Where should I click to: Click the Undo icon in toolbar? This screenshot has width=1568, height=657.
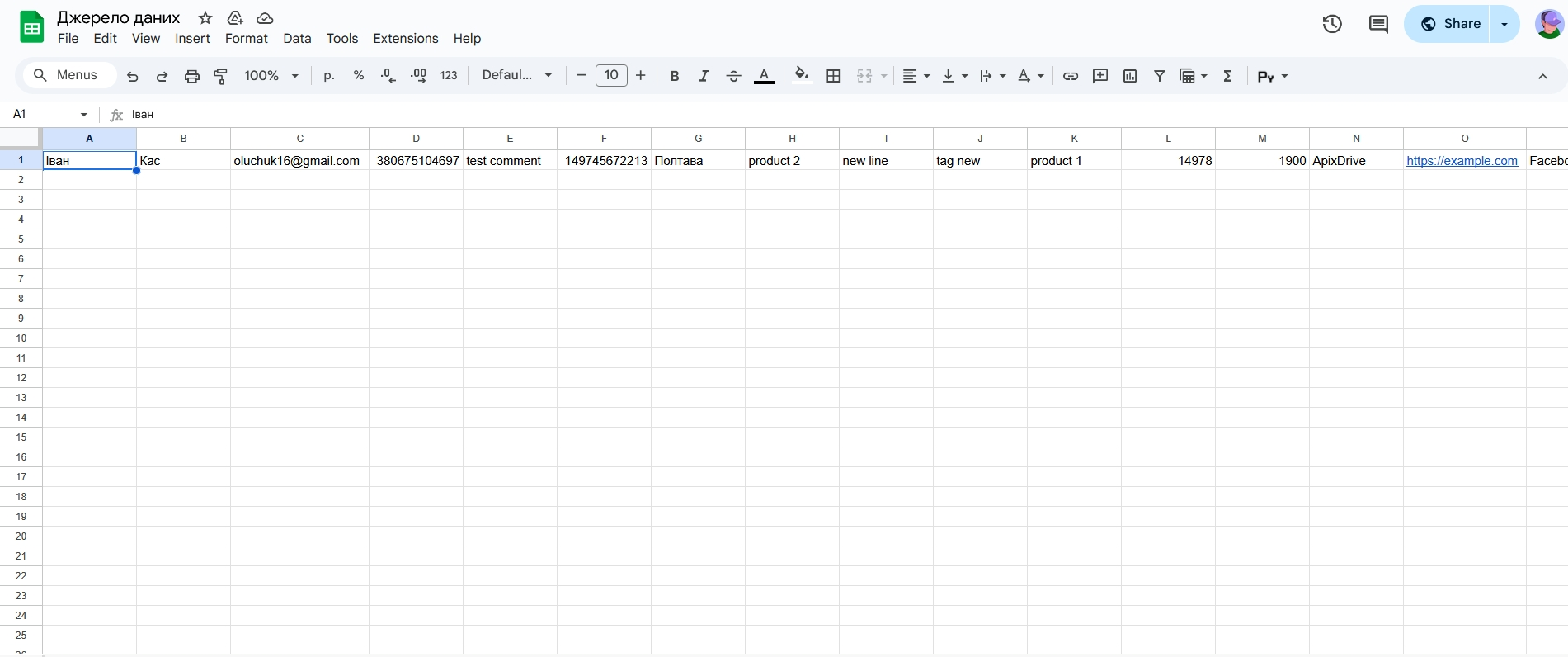point(132,76)
